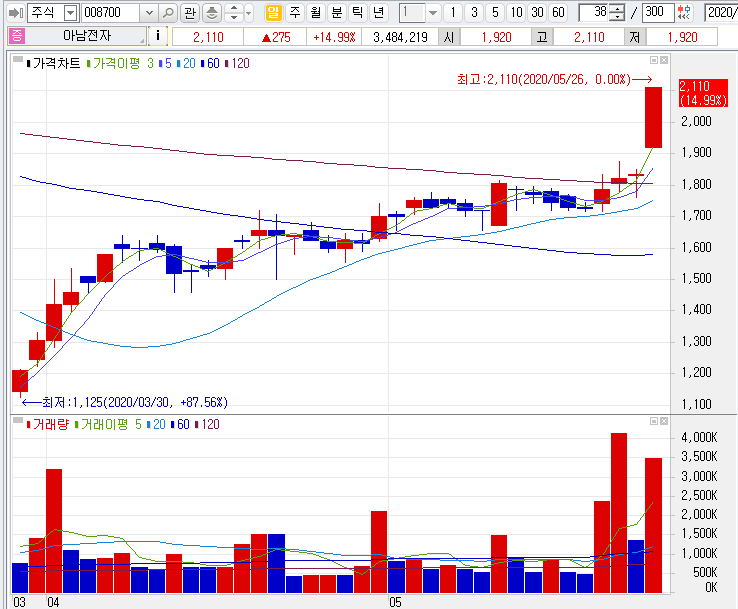Click the arrow-to-bar icon at toolbar start
Image resolution: width=738 pixels, height=609 pixels.
pyautogui.click(x=16, y=13)
